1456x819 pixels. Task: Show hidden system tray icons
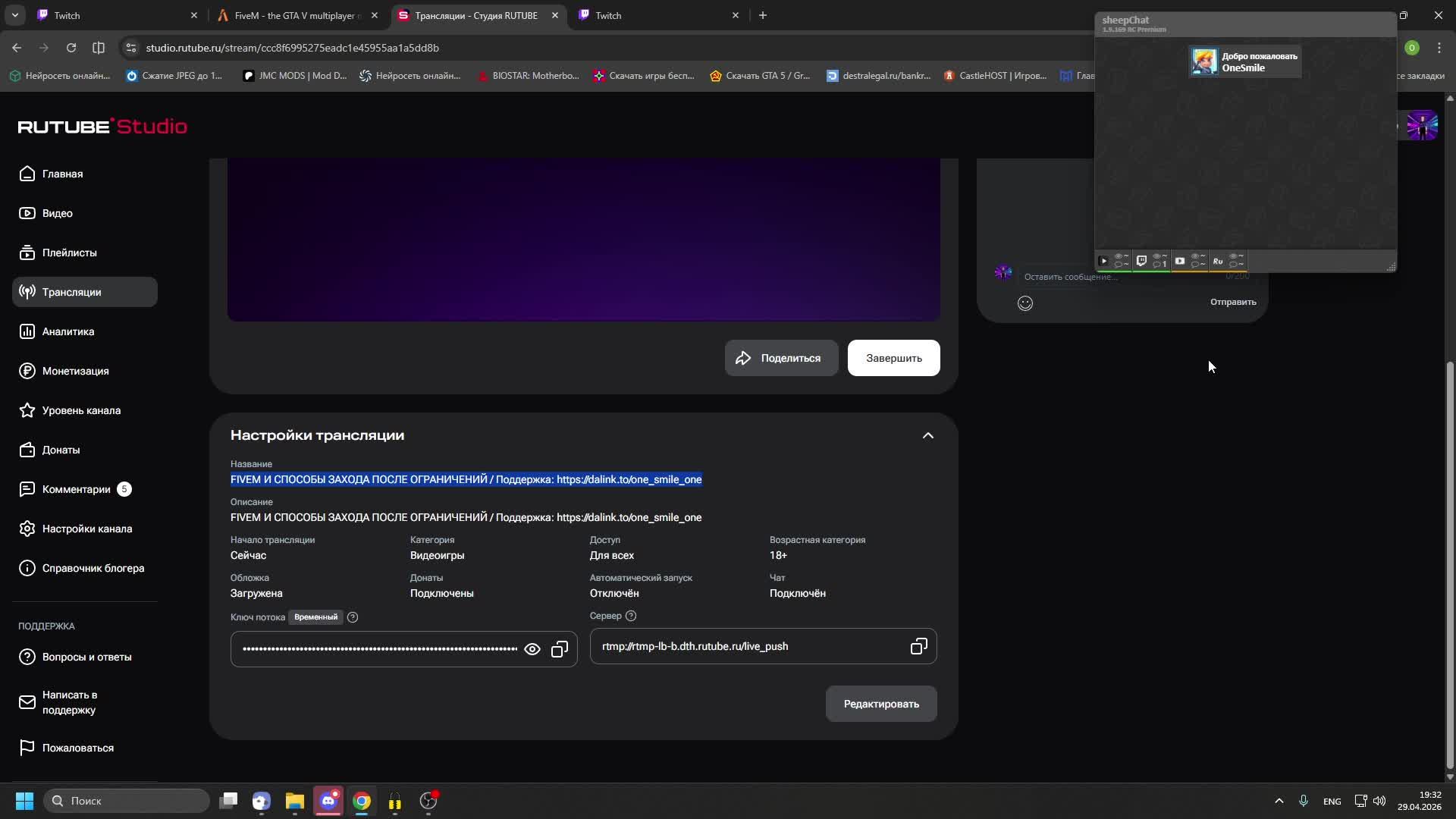tap(1279, 801)
